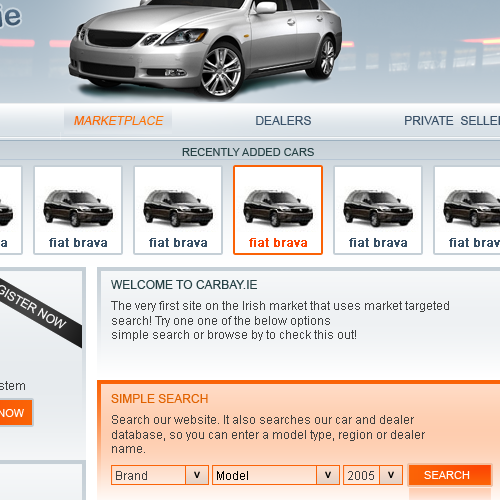Click the REGISTER NOW ribbon banner
The image size is (500, 500).
[x=37, y=309]
